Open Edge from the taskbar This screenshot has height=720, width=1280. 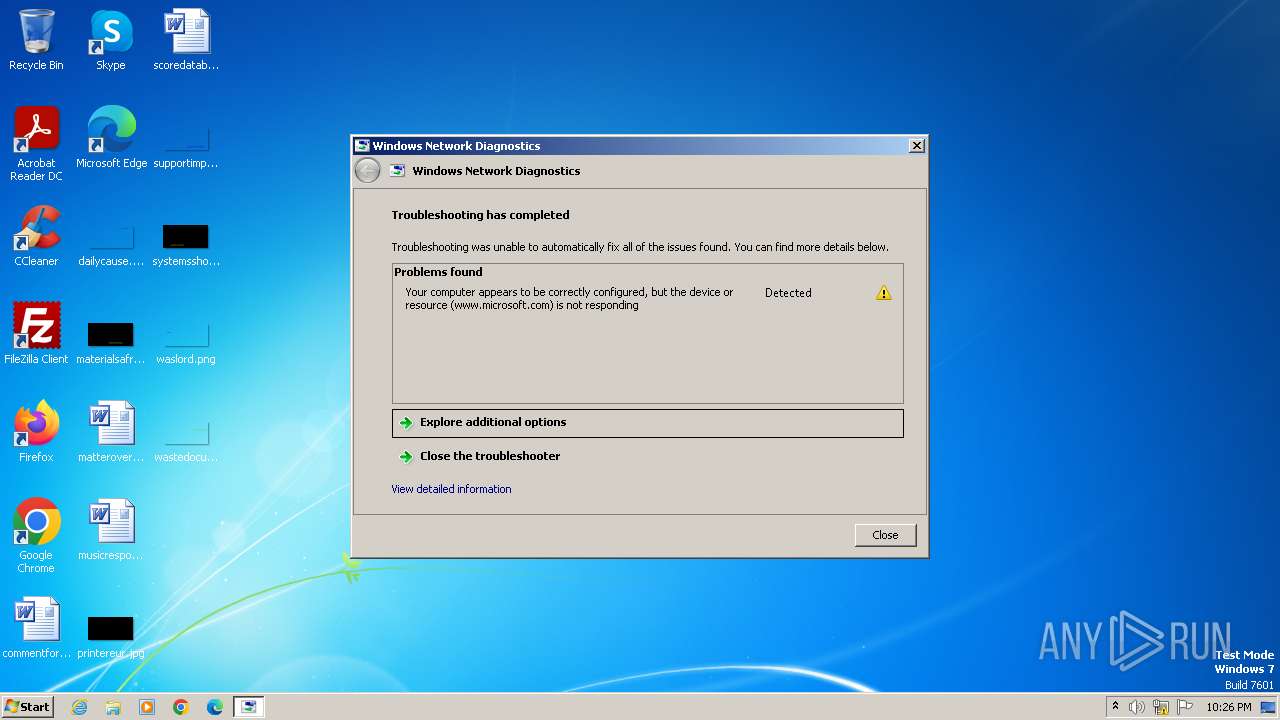[x=215, y=707]
